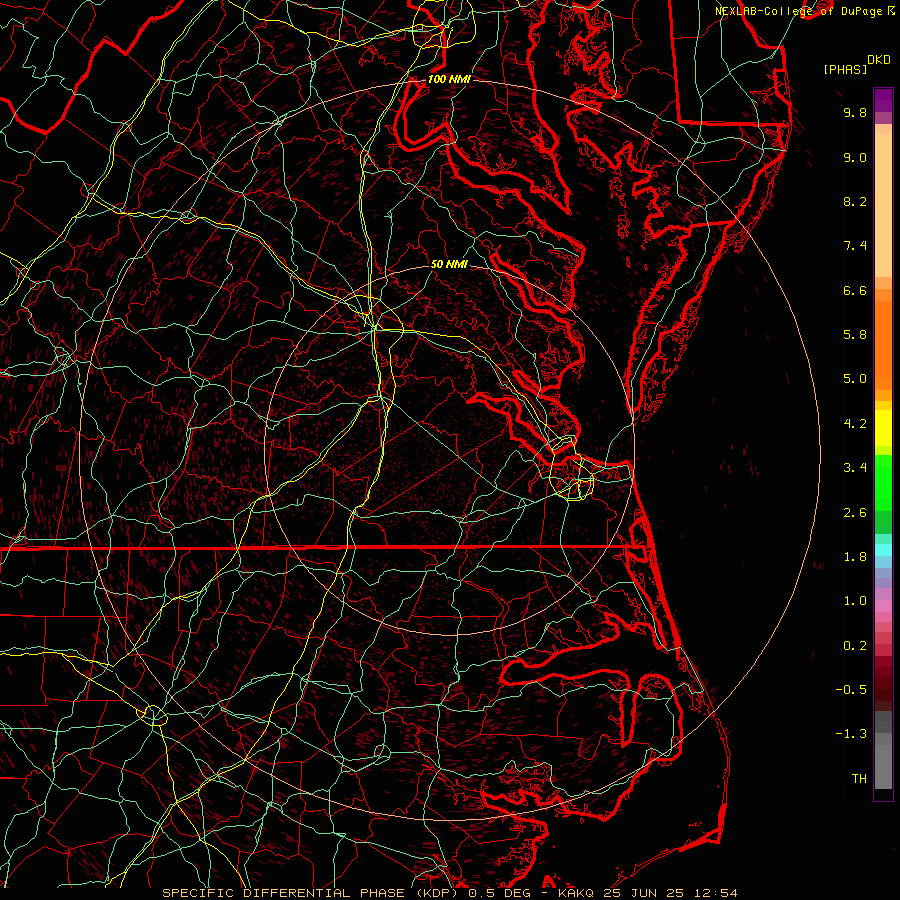This screenshot has height=900, width=900.
Task: Click the 3.4 color scale value
Action: point(855,468)
